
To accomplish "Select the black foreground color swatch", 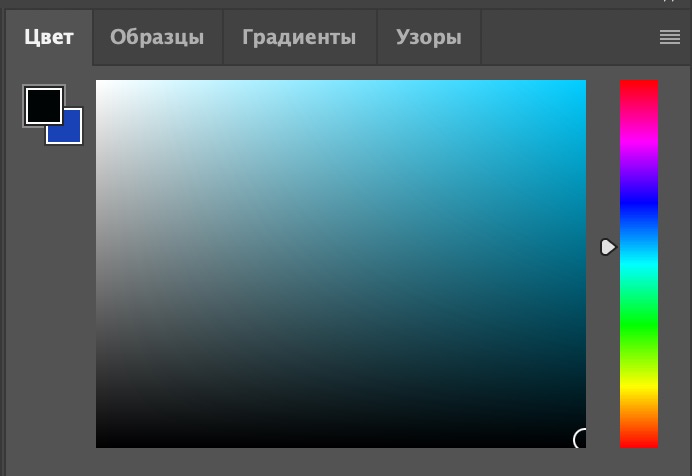I will [x=44, y=106].
